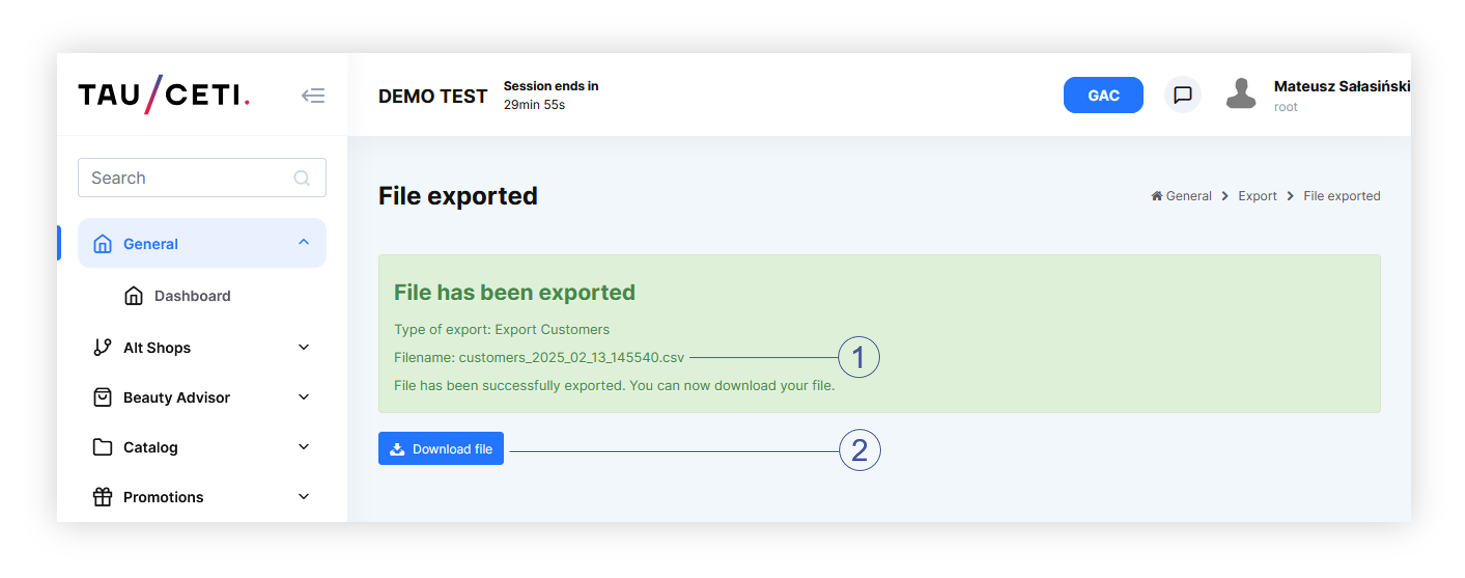Collapse the General menu section chevron

coord(304,243)
